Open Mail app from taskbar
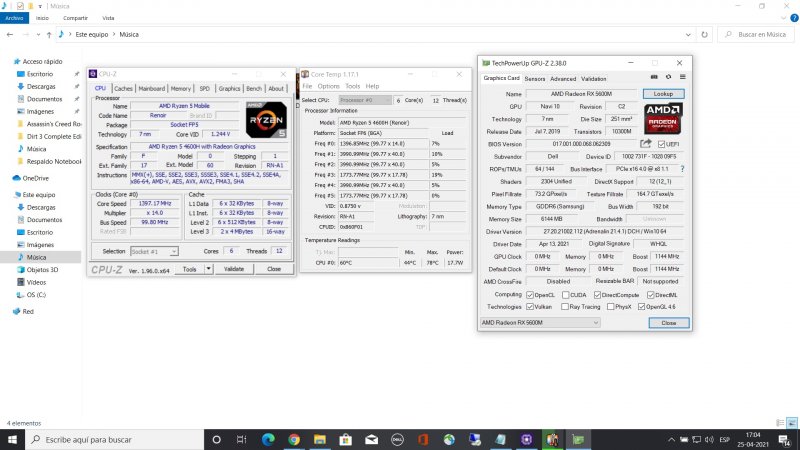The width and height of the screenshot is (800, 450). pos(371,439)
